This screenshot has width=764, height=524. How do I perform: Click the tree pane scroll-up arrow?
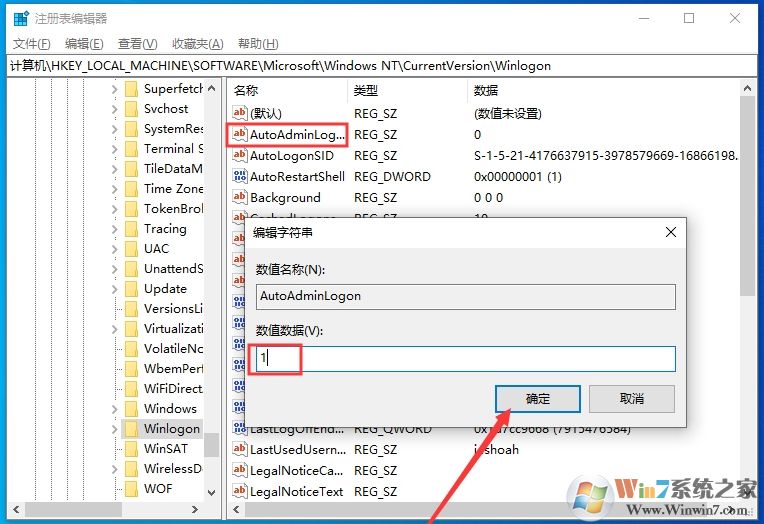pos(211,88)
